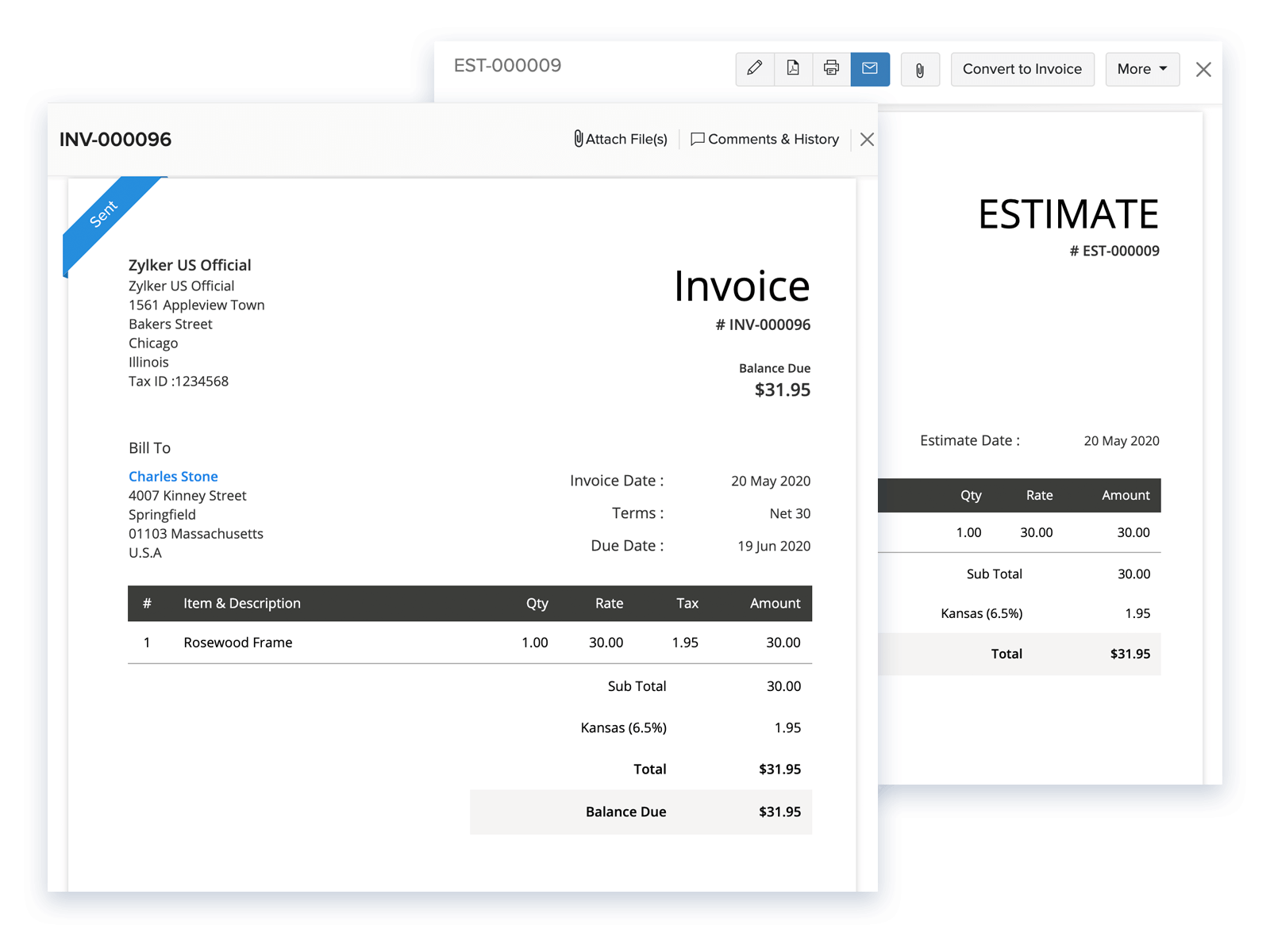This screenshot has height=952, width=1270.
Task: Select the edit pencil icon for EST-000009
Action: tap(754, 69)
